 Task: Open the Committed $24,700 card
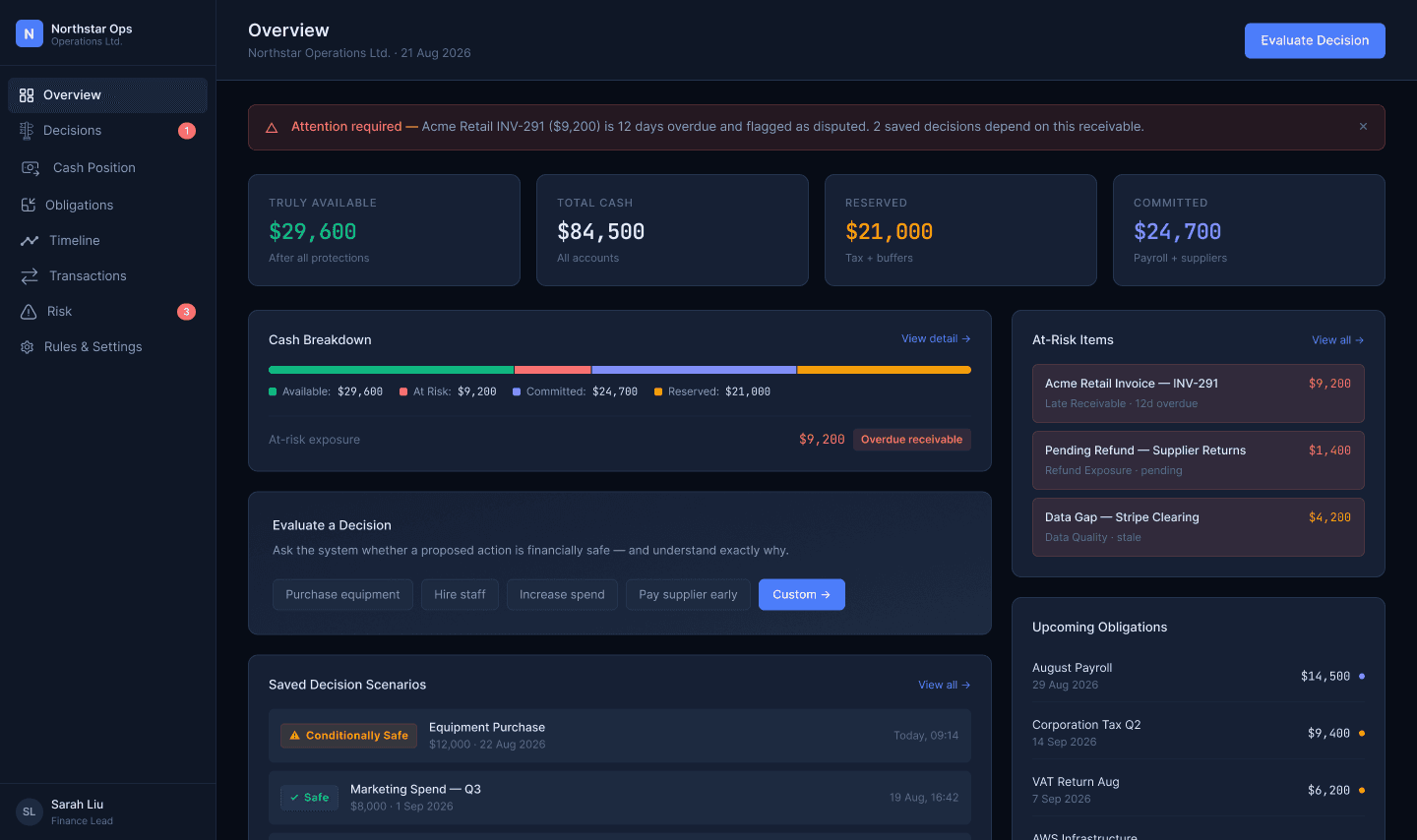coord(1249,230)
